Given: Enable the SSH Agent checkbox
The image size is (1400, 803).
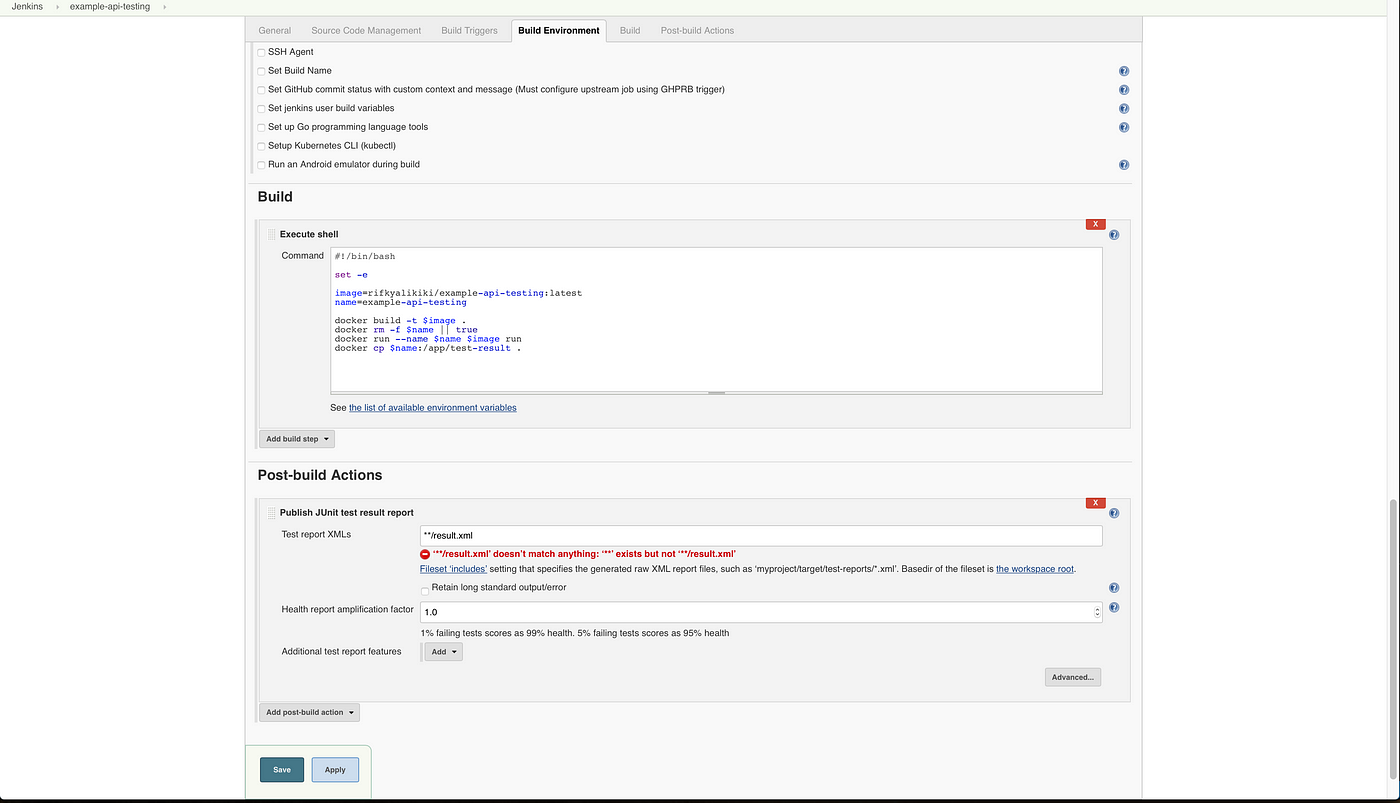Looking at the screenshot, I should click(x=262, y=52).
